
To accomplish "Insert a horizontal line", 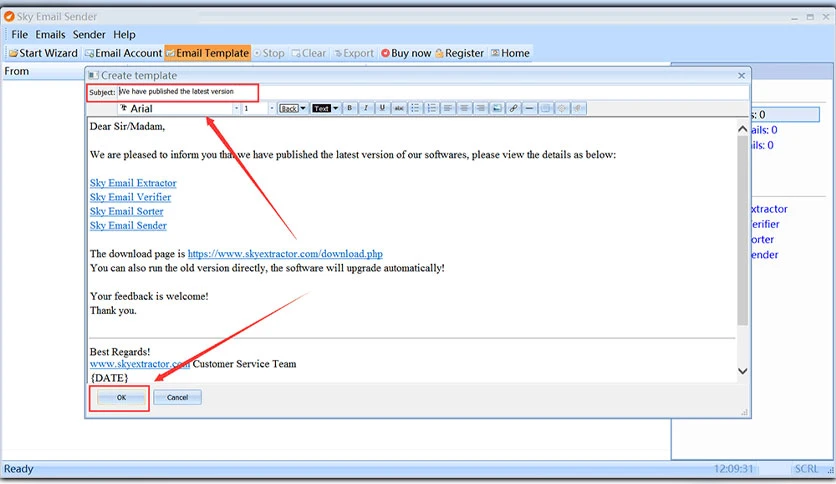I will point(529,108).
